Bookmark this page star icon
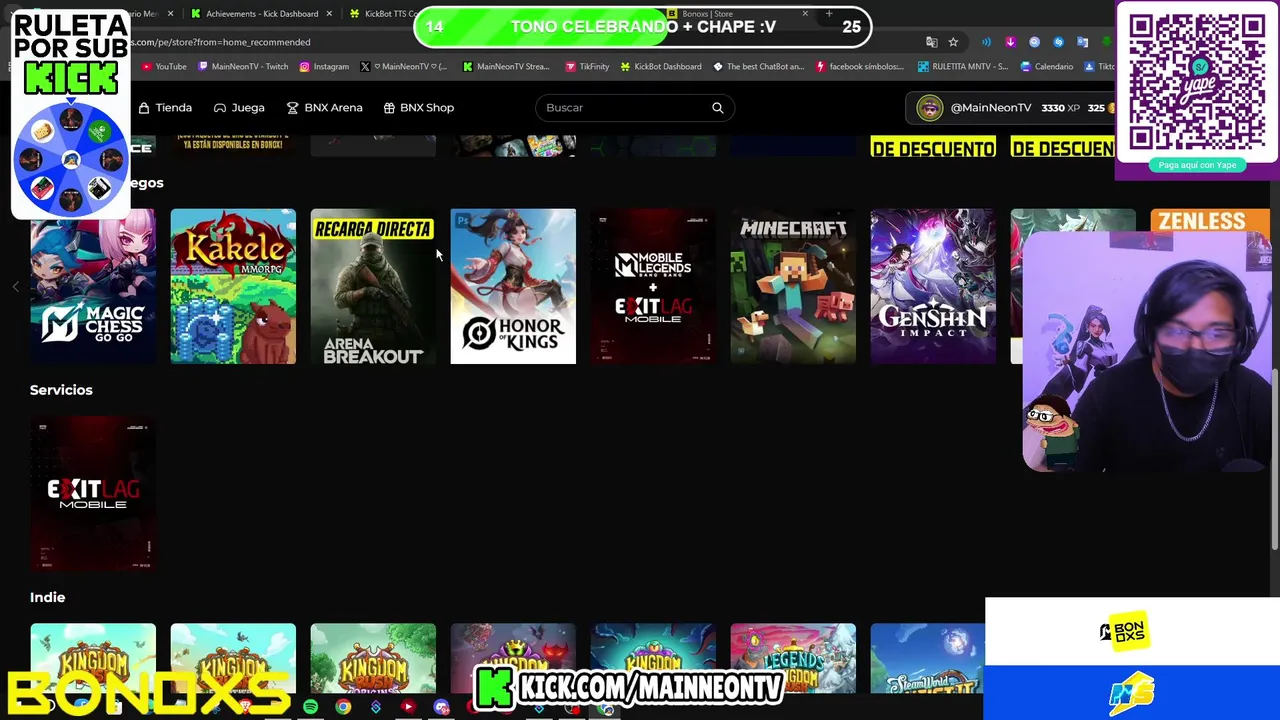The height and width of the screenshot is (720, 1280). click(953, 42)
